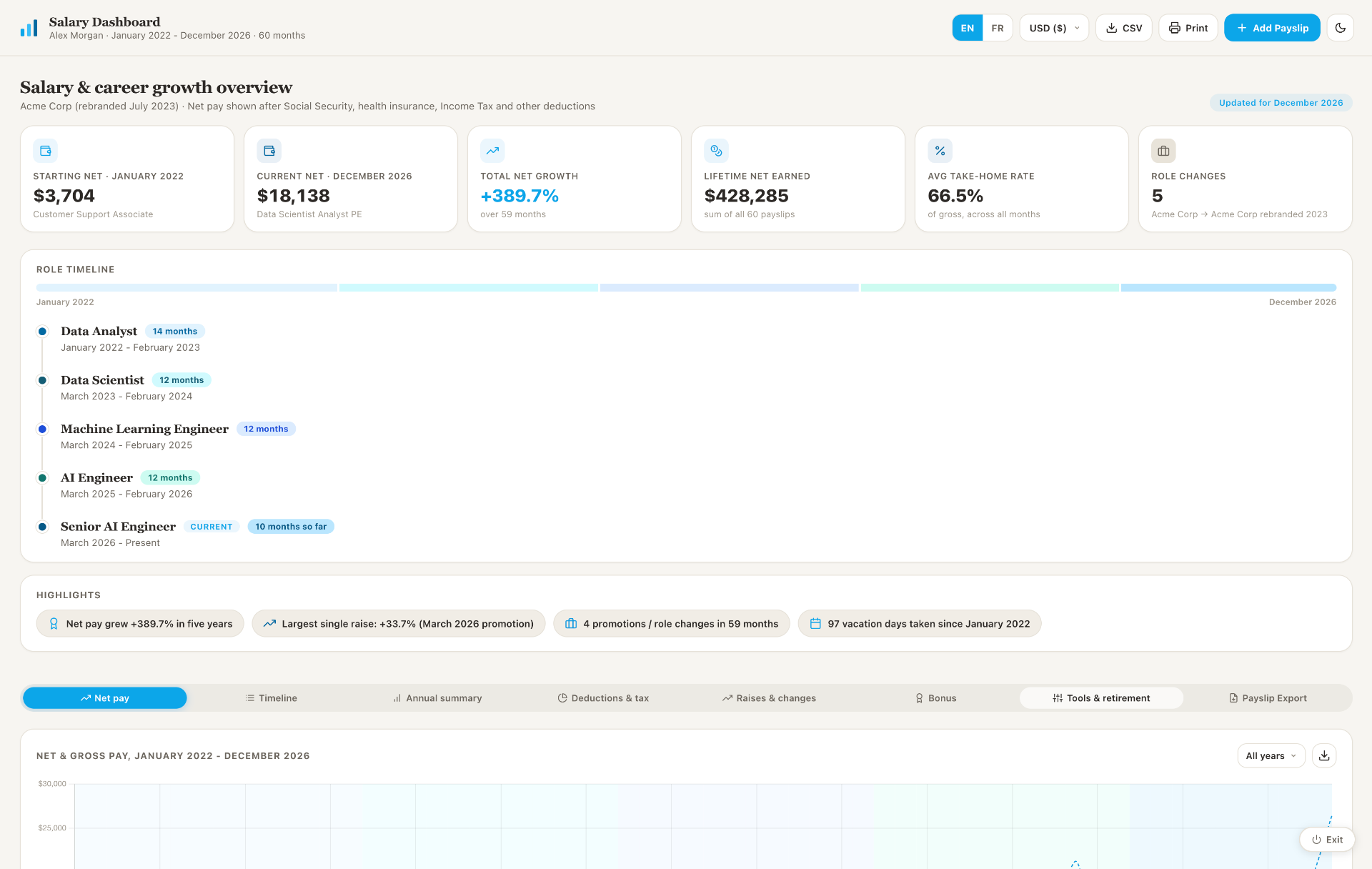
Task: Click the percent icon on Avg Take-Home Rate card
Action: click(x=940, y=151)
